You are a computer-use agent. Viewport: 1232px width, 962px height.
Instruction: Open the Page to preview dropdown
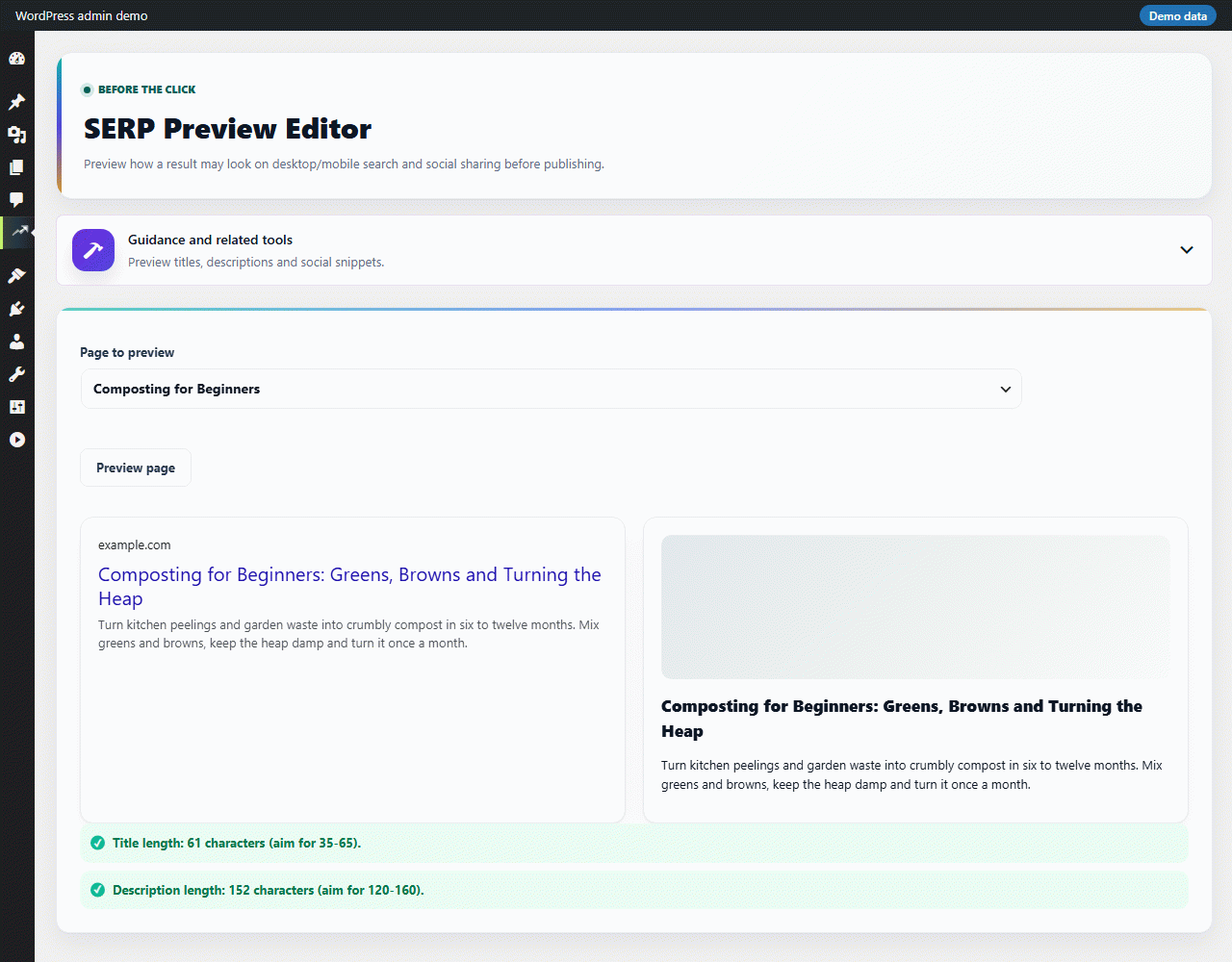pos(551,389)
